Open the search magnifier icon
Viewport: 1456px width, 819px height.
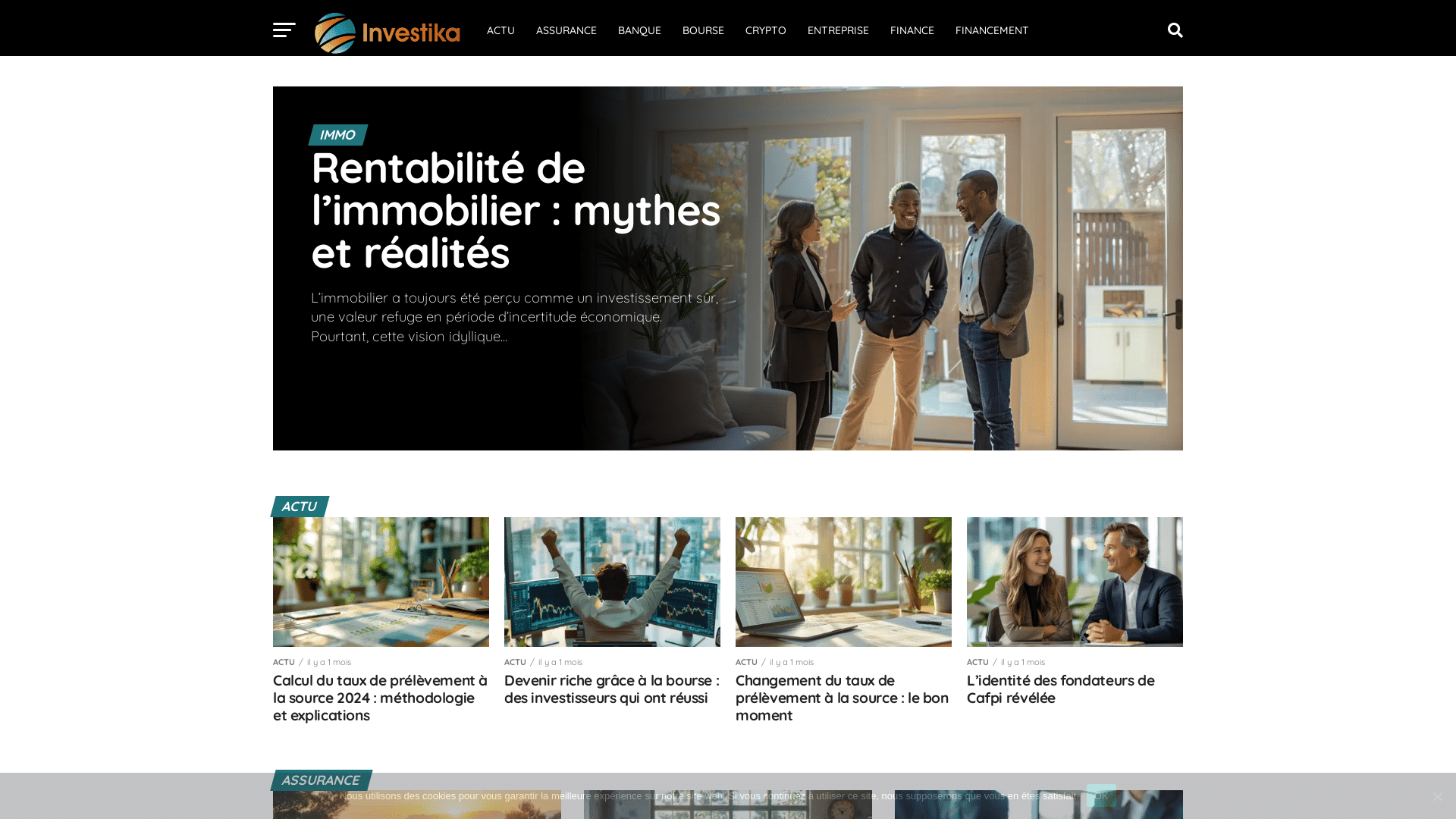pyautogui.click(x=1175, y=30)
